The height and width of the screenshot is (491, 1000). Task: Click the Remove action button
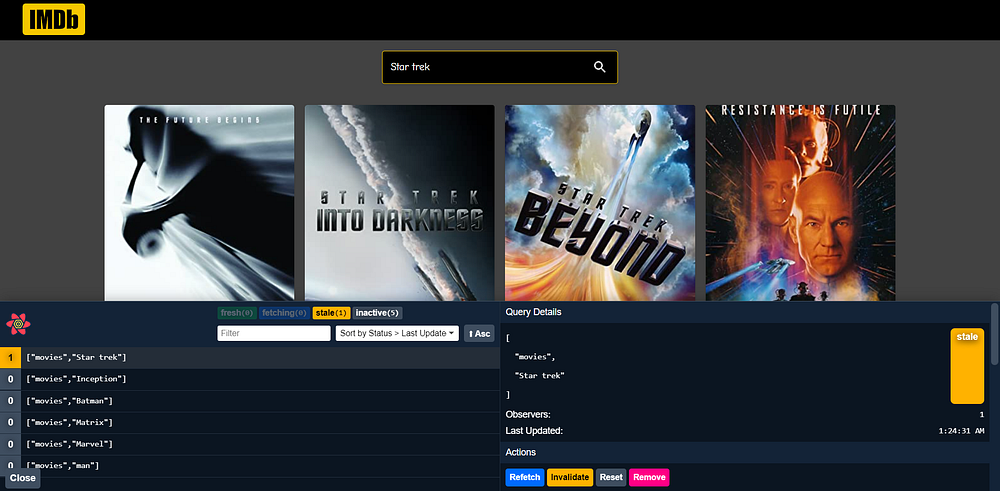[x=649, y=477]
